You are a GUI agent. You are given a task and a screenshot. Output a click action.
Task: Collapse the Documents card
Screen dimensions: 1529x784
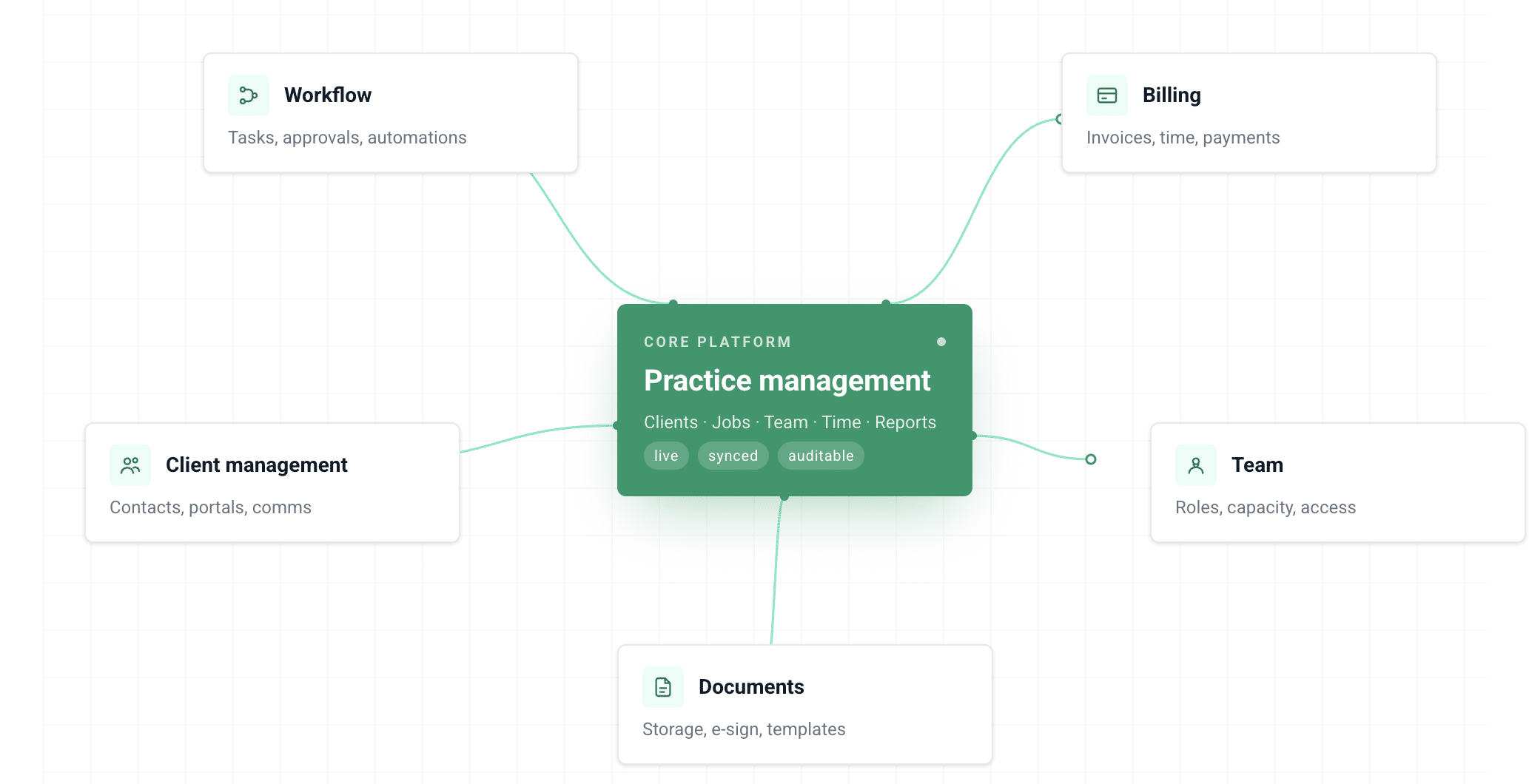[804, 703]
